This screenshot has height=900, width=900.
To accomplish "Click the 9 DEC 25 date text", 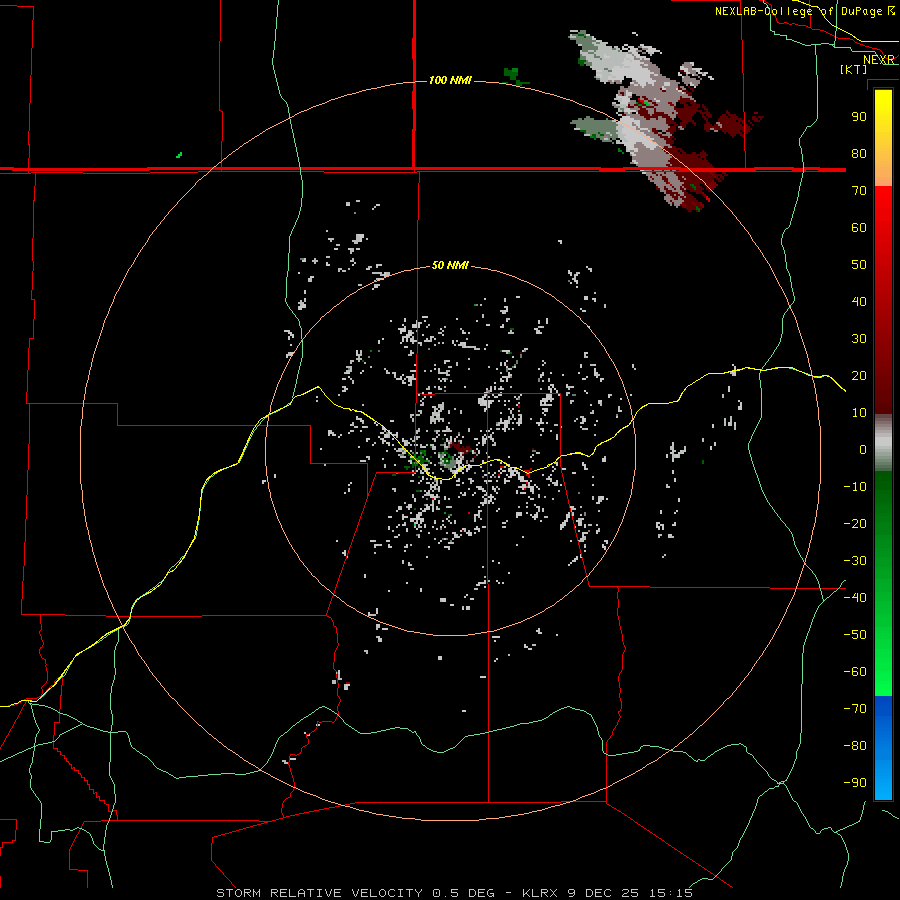I will (x=605, y=893).
